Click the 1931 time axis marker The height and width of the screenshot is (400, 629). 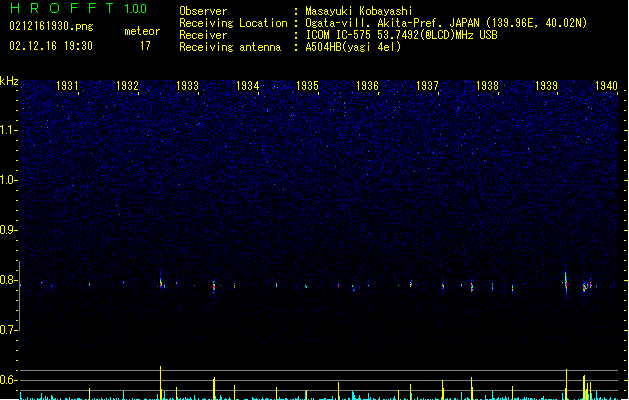point(67,86)
